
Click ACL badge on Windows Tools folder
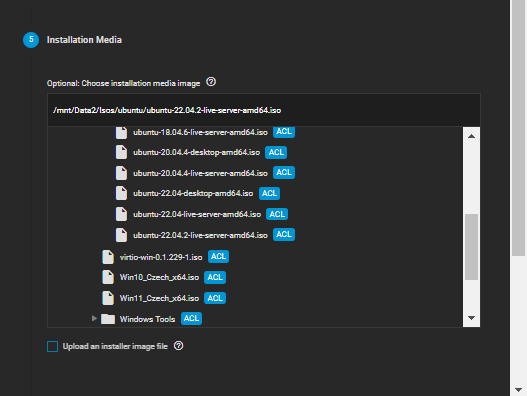point(191,318)
